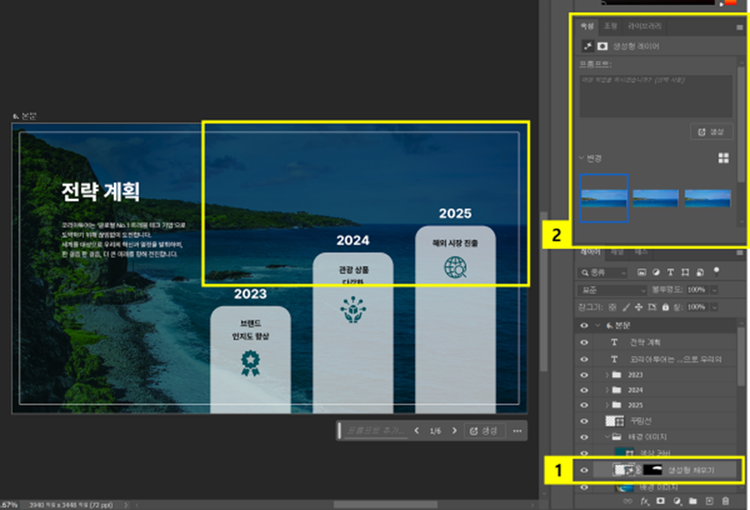Expand the 2024 layer group
750x510 pixels.
(x=607, y=390)
